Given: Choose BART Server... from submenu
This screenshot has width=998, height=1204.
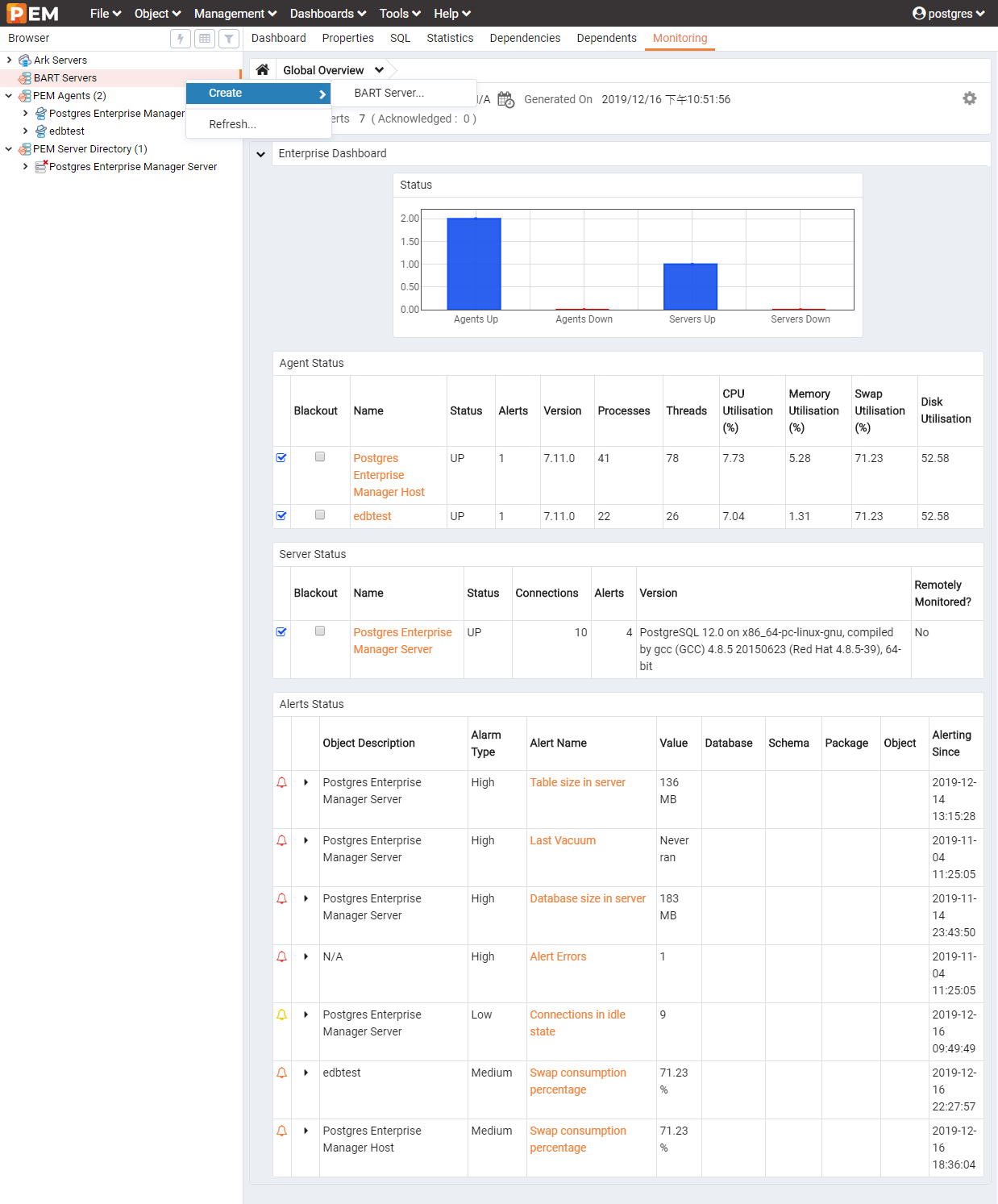Looking at the screenshot, I should (404, 93).
